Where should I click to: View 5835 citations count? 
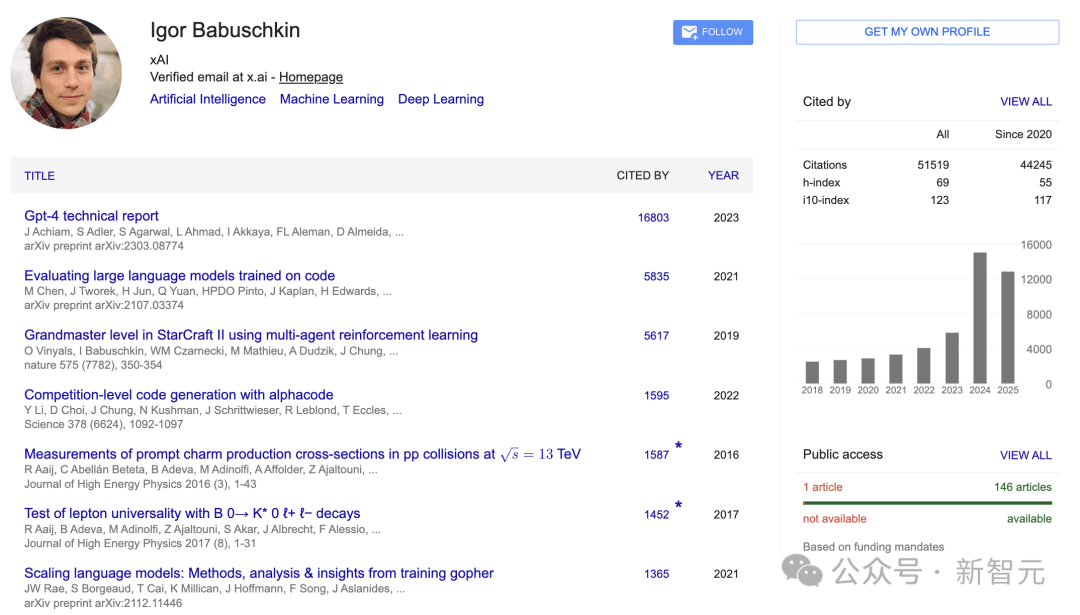click(656, 276)
